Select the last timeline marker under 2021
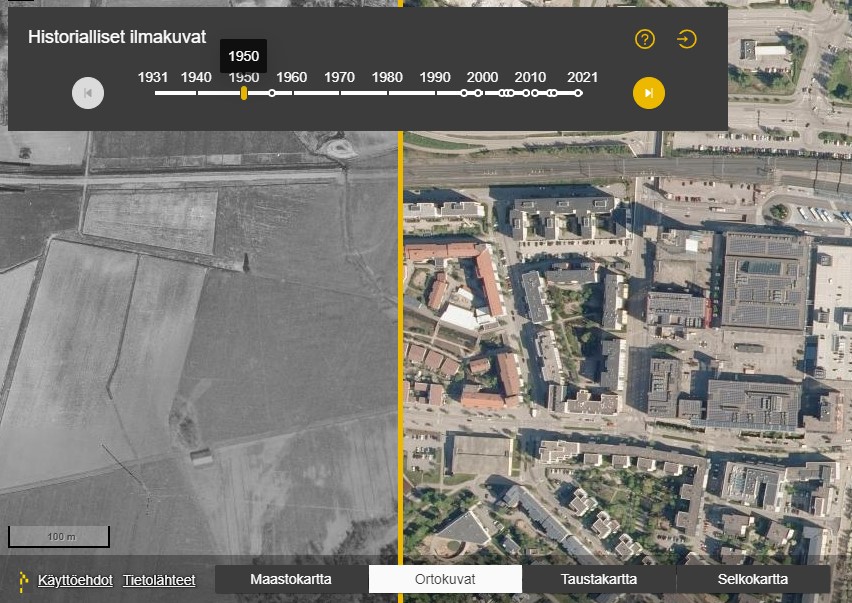Image resolution: width=852 pixels, height=603 pixels. coord(579,93)
